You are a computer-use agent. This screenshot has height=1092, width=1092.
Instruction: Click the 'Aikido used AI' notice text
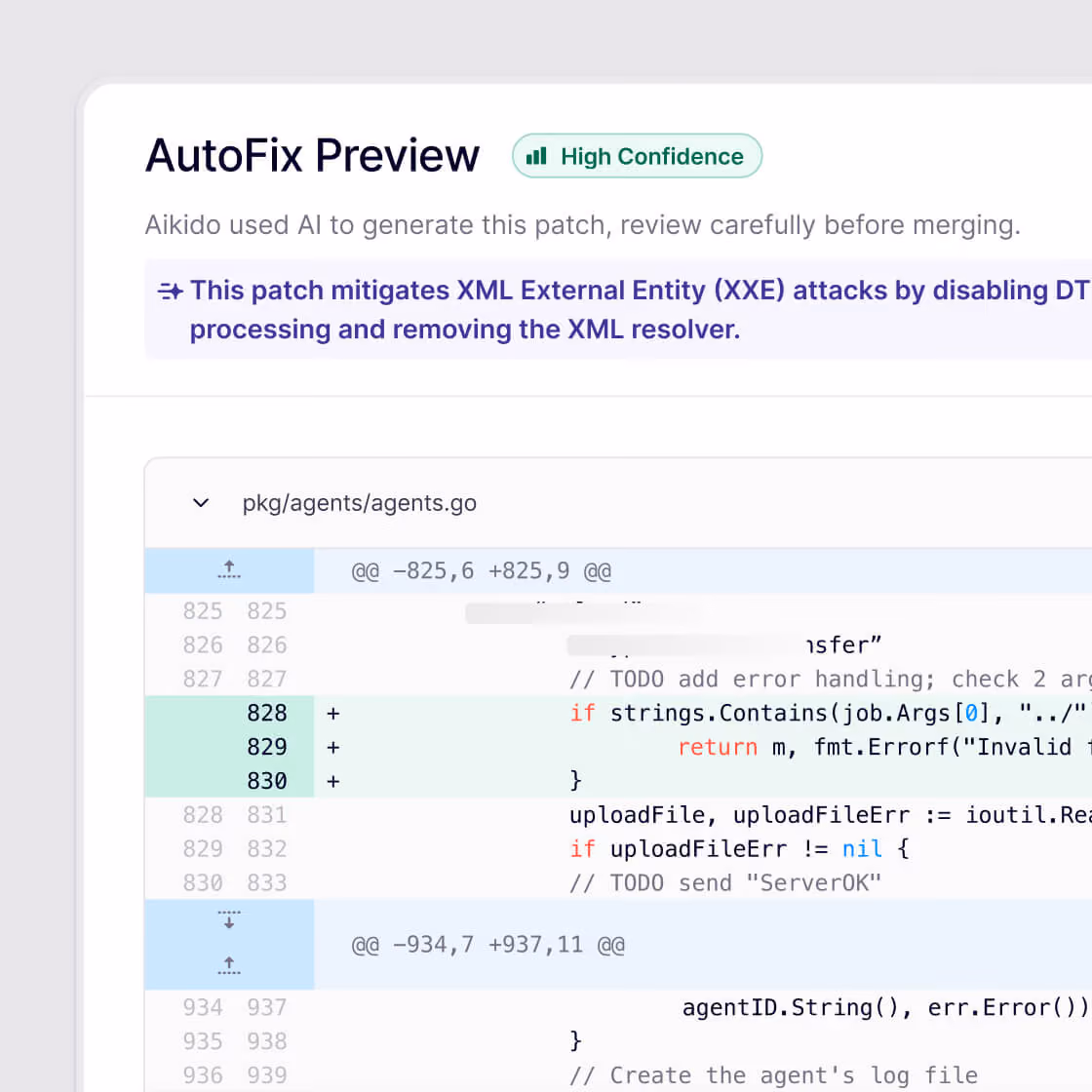tap(582, 225)
